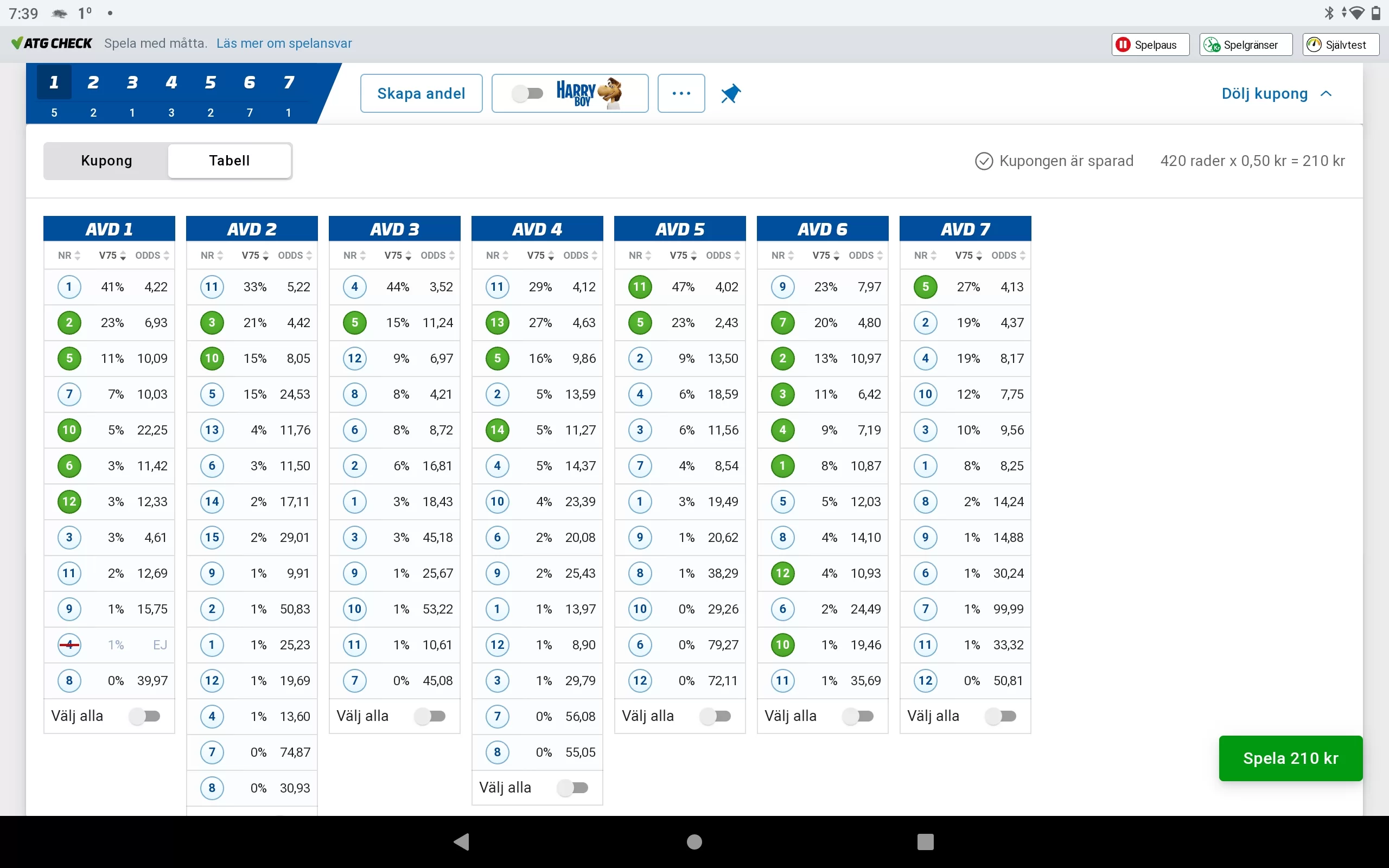Click Spela 210 kr to place bet

(x=1290, y=758)
